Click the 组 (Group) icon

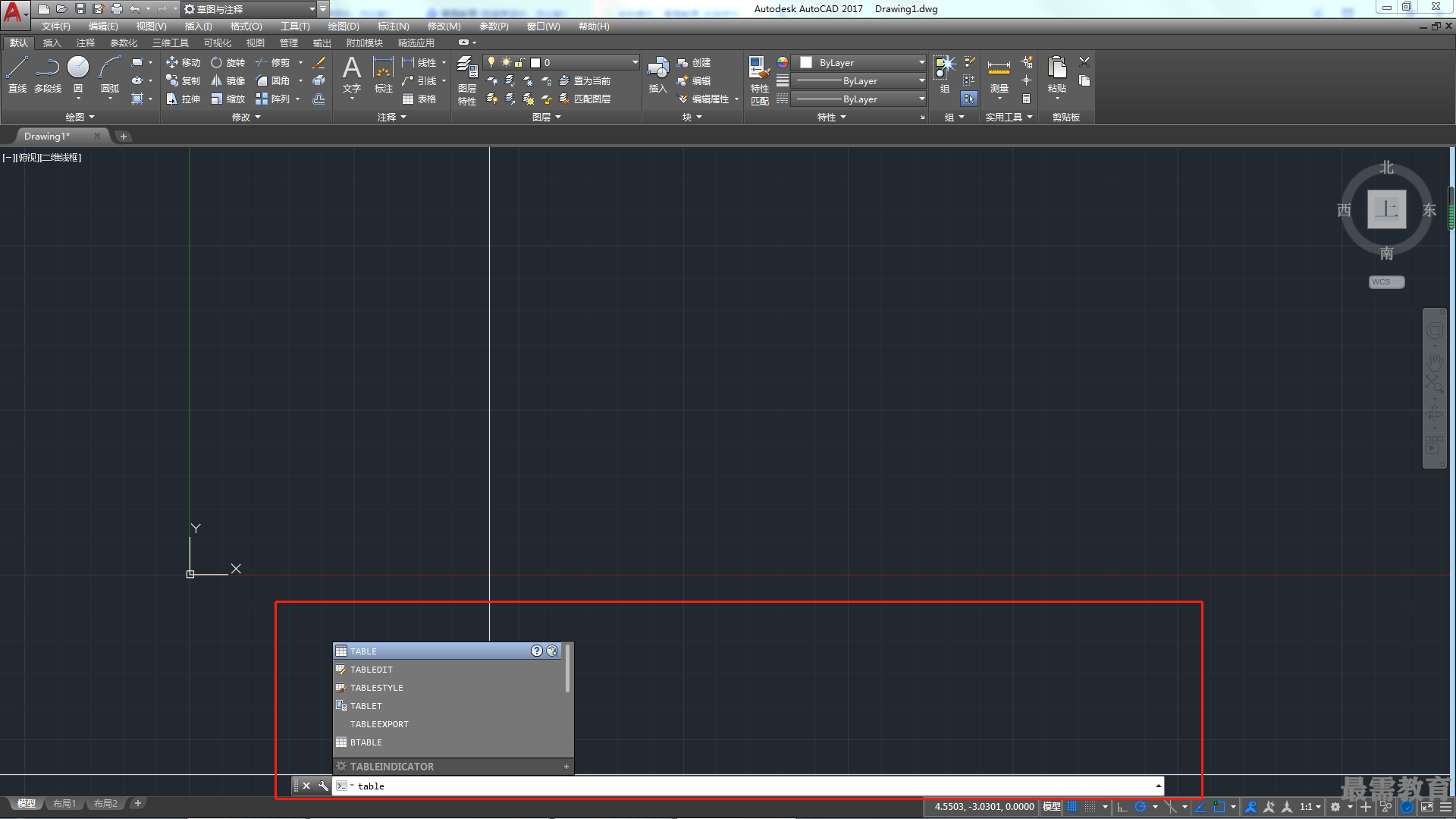(944, 74)
